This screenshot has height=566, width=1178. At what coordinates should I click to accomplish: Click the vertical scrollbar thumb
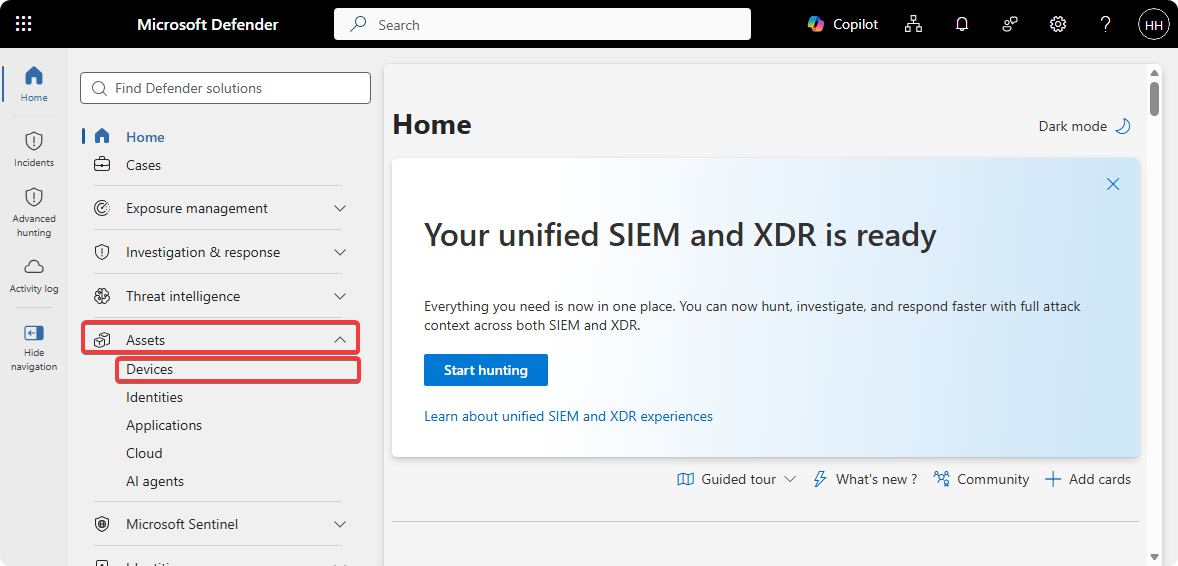coord(1154,98)
